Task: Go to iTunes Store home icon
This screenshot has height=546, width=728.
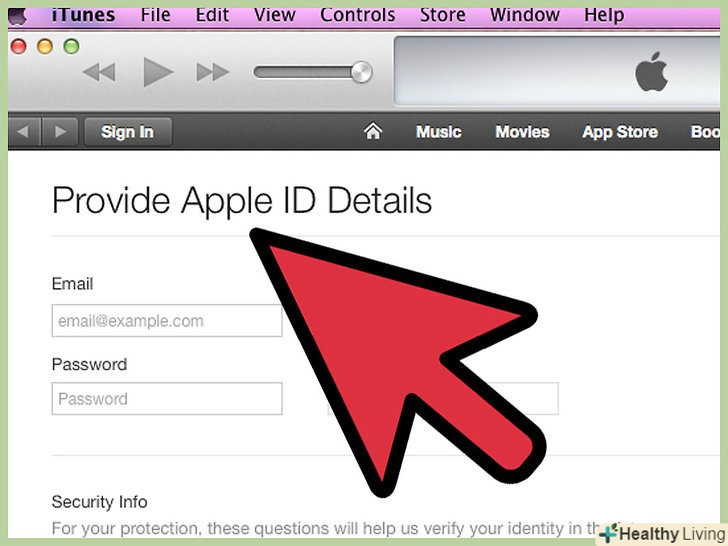Action: click(373, 131)
